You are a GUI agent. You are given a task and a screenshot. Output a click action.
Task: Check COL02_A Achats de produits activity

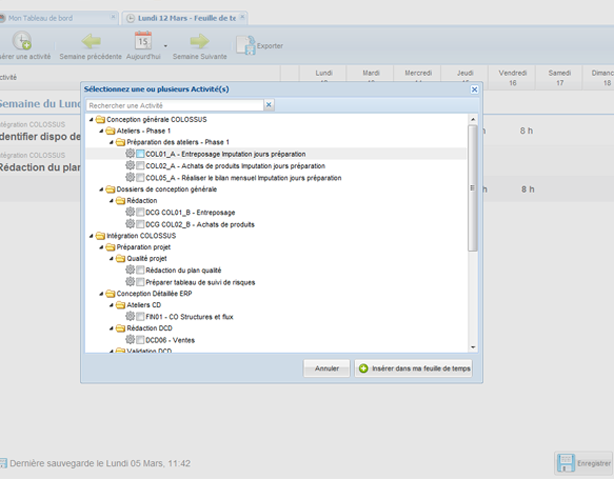(x=140, y=166)
